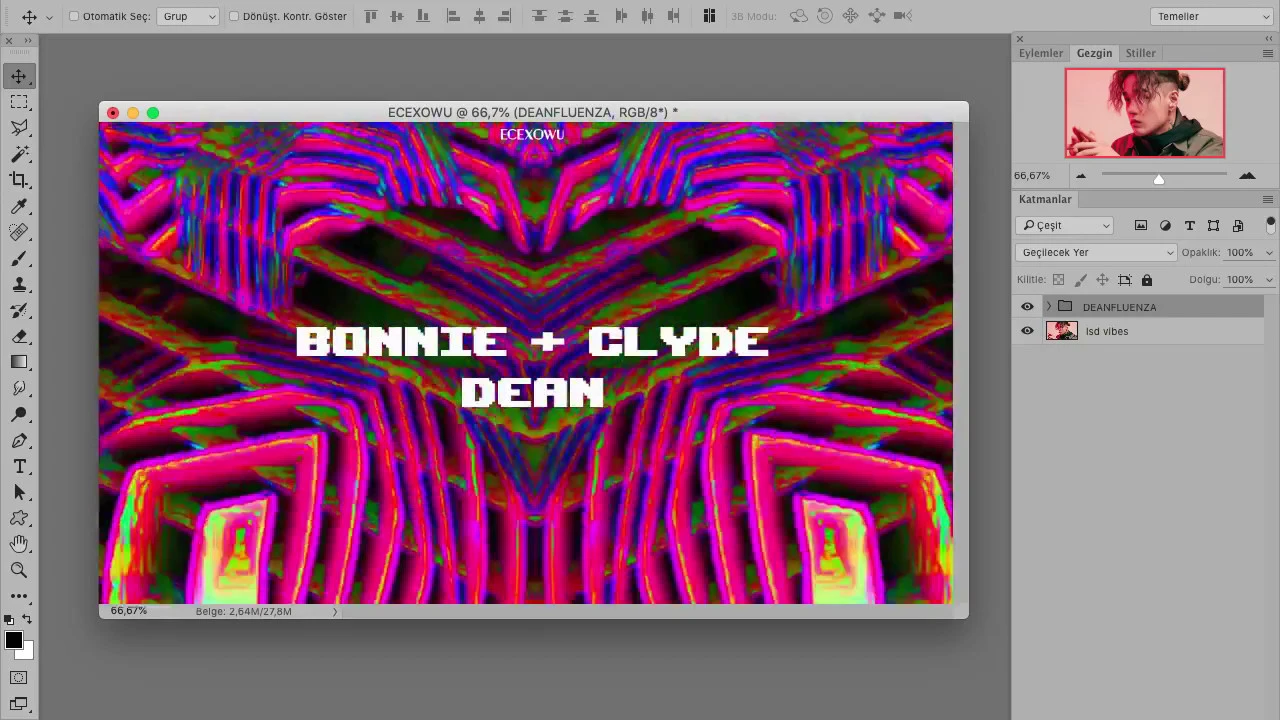1280x720 pixels.
Task: Select the Eyedropper tool
Action: (19, 206)
